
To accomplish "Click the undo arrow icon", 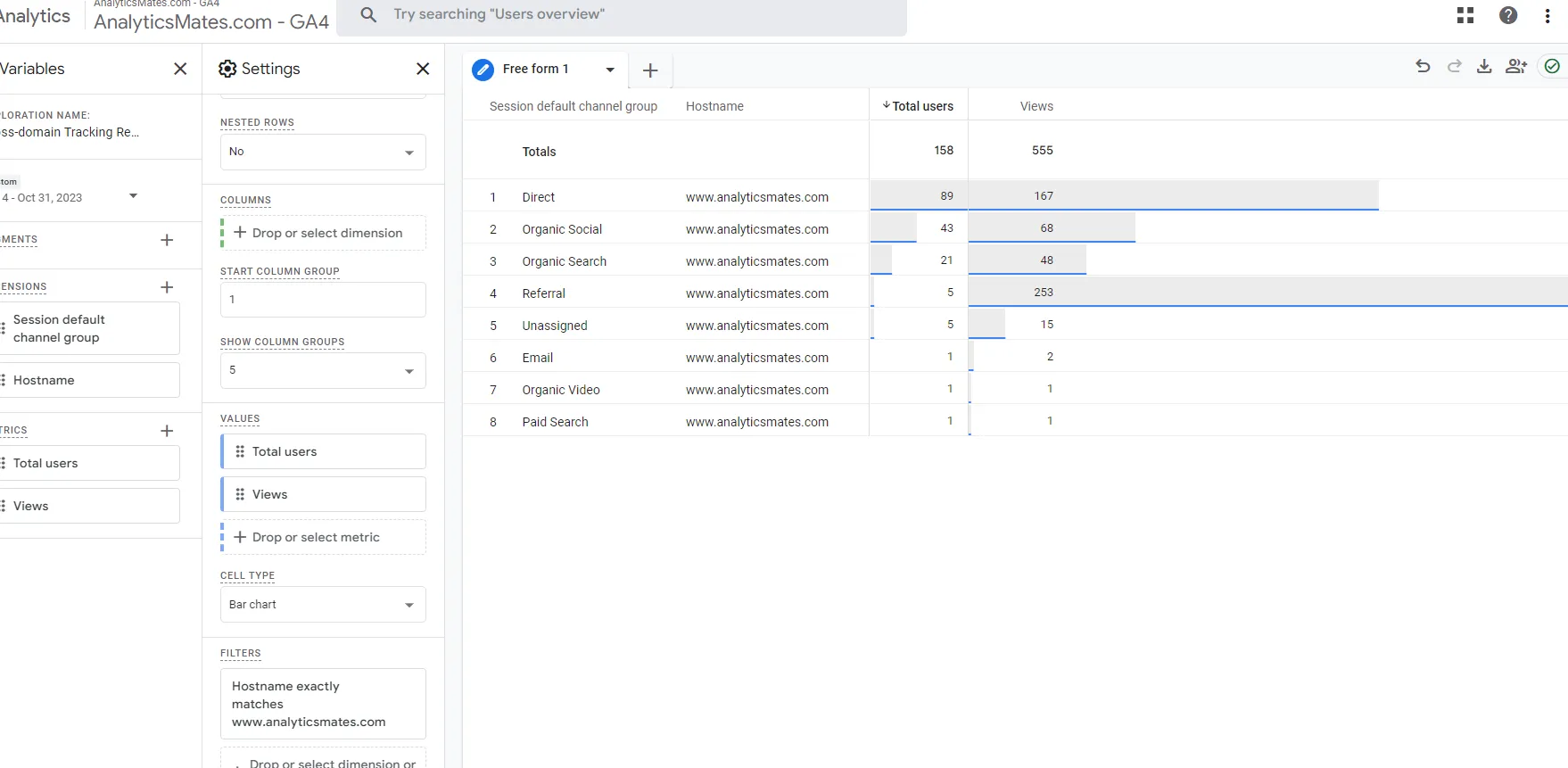I will (x=1424, y=66).
